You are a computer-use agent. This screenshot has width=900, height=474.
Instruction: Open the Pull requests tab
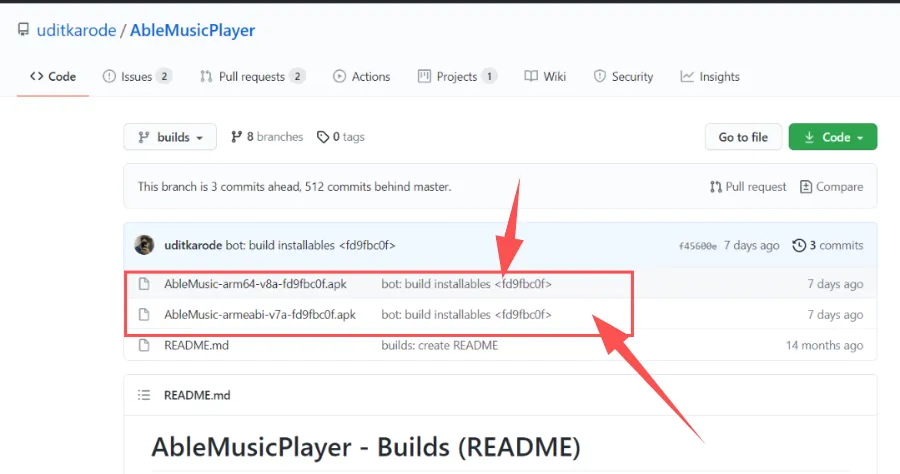pyautogui.click(x=252, y=76)
